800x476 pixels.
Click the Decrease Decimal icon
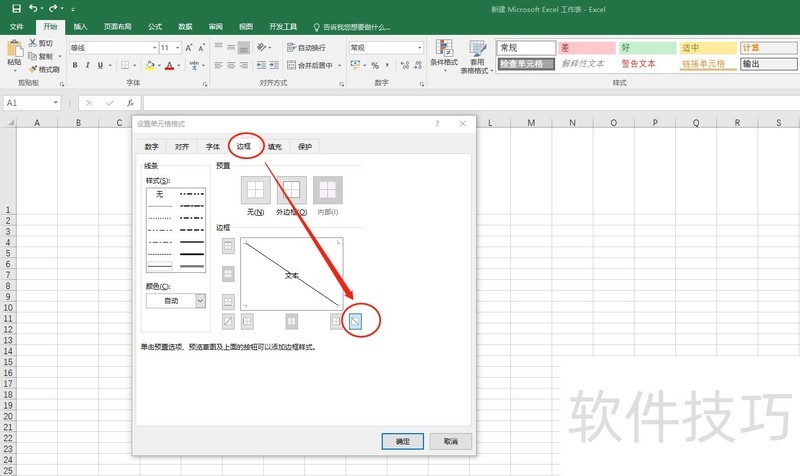(x=418, y=65)
